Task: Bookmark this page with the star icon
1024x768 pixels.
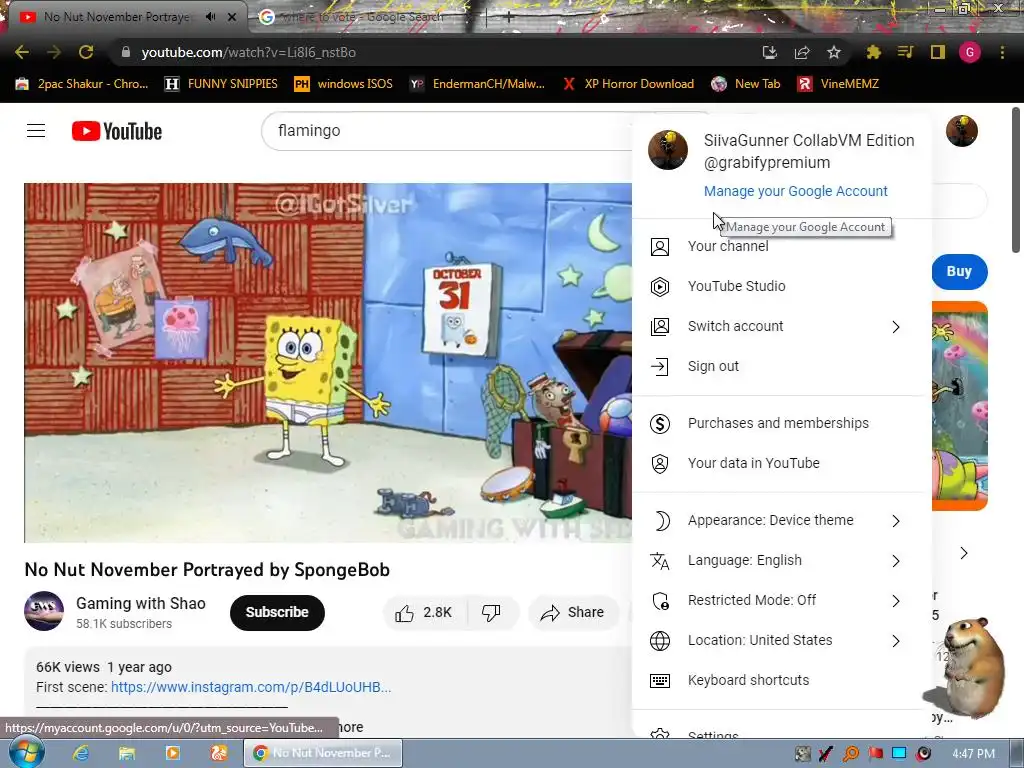Action: pyautogui.click(x=833, y=52)
